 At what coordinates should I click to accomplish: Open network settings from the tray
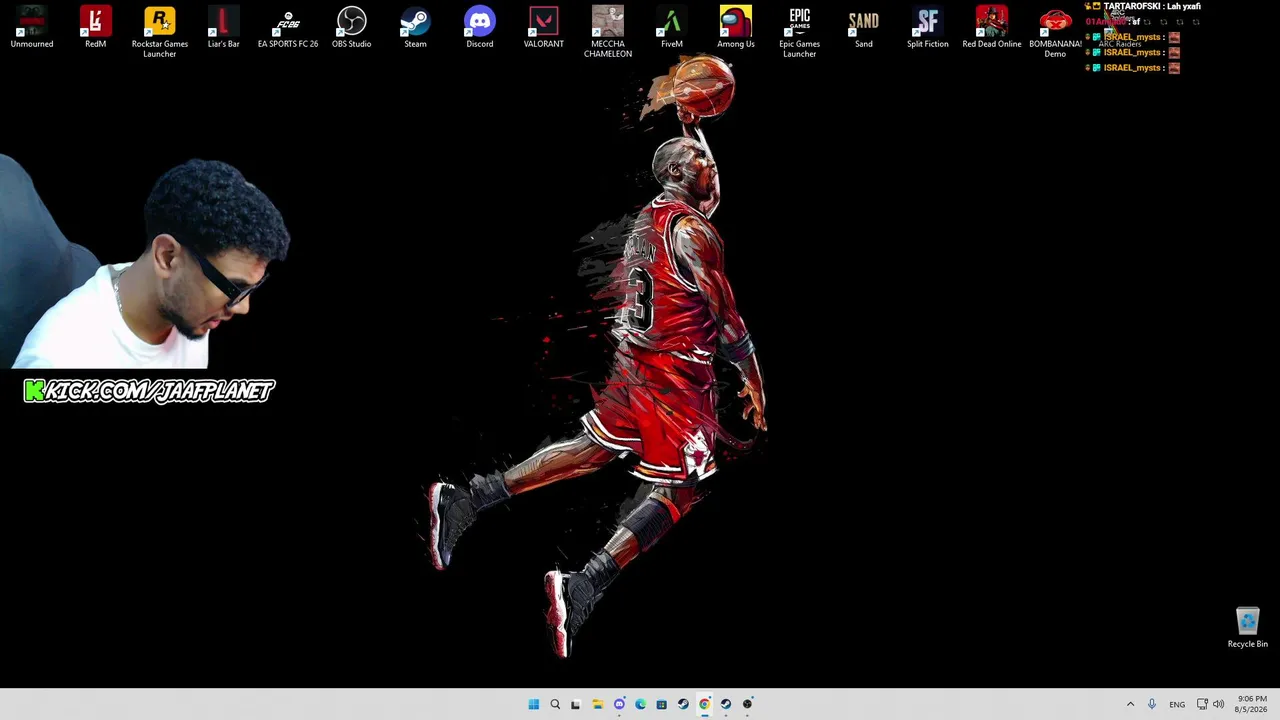(x=1202, y=704)
